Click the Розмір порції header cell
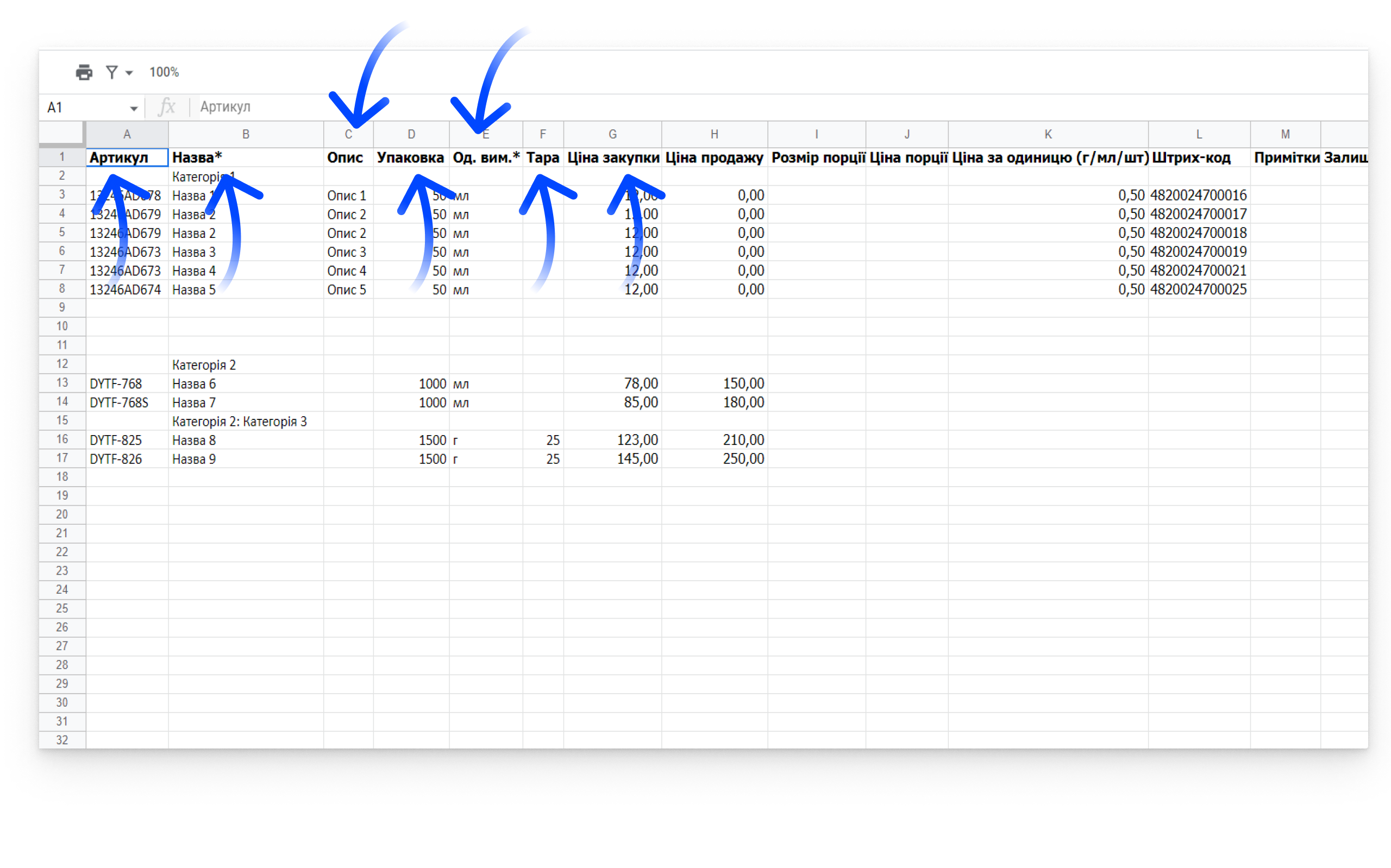This screenshot has width=1391, height=868. click(x=817, y=158)
